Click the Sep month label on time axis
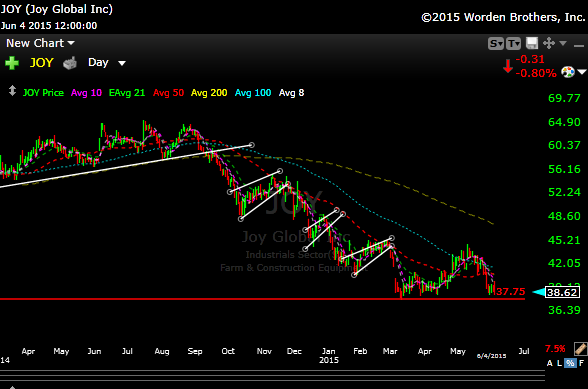The image size is (588, 389). pos(195,351)
